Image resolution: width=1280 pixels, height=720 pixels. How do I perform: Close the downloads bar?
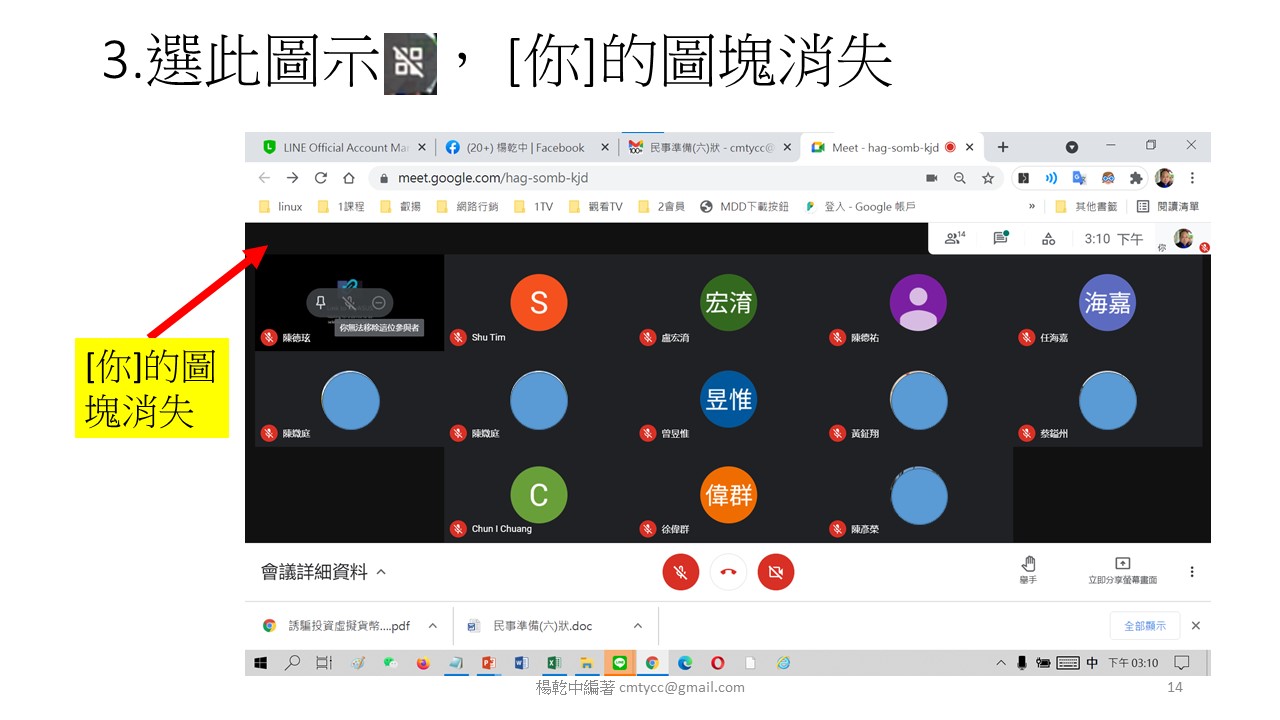click(1195, 626)
